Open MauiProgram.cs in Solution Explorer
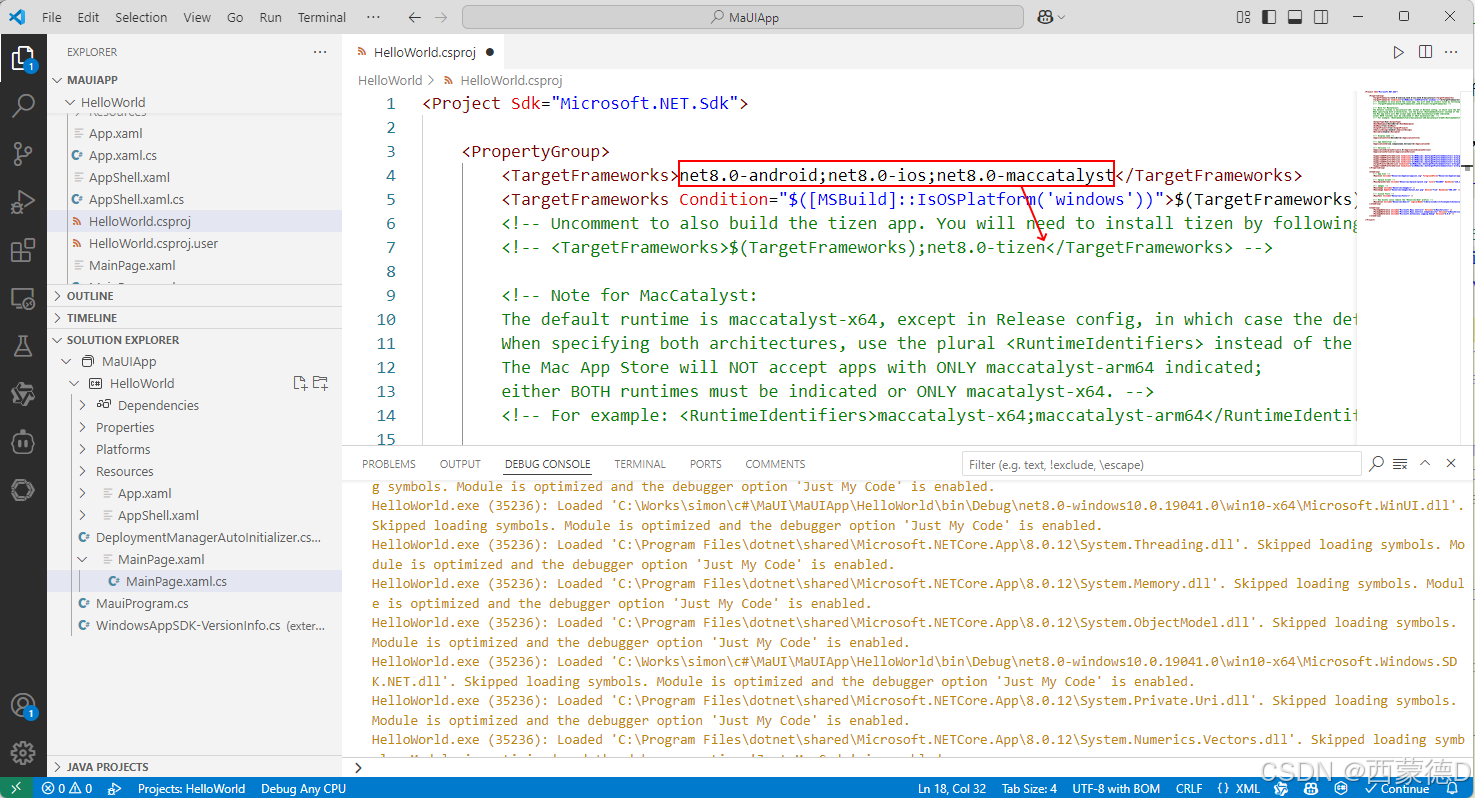 pos(142,603)
